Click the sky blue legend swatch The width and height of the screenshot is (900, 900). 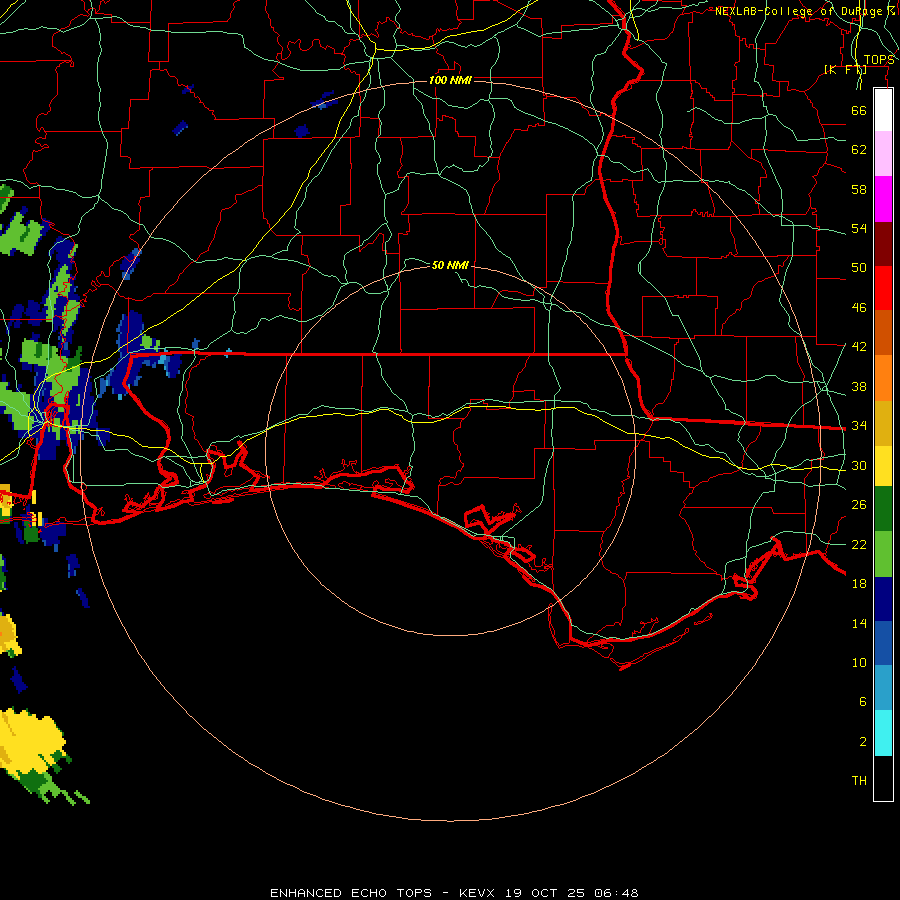click(883, 688)
